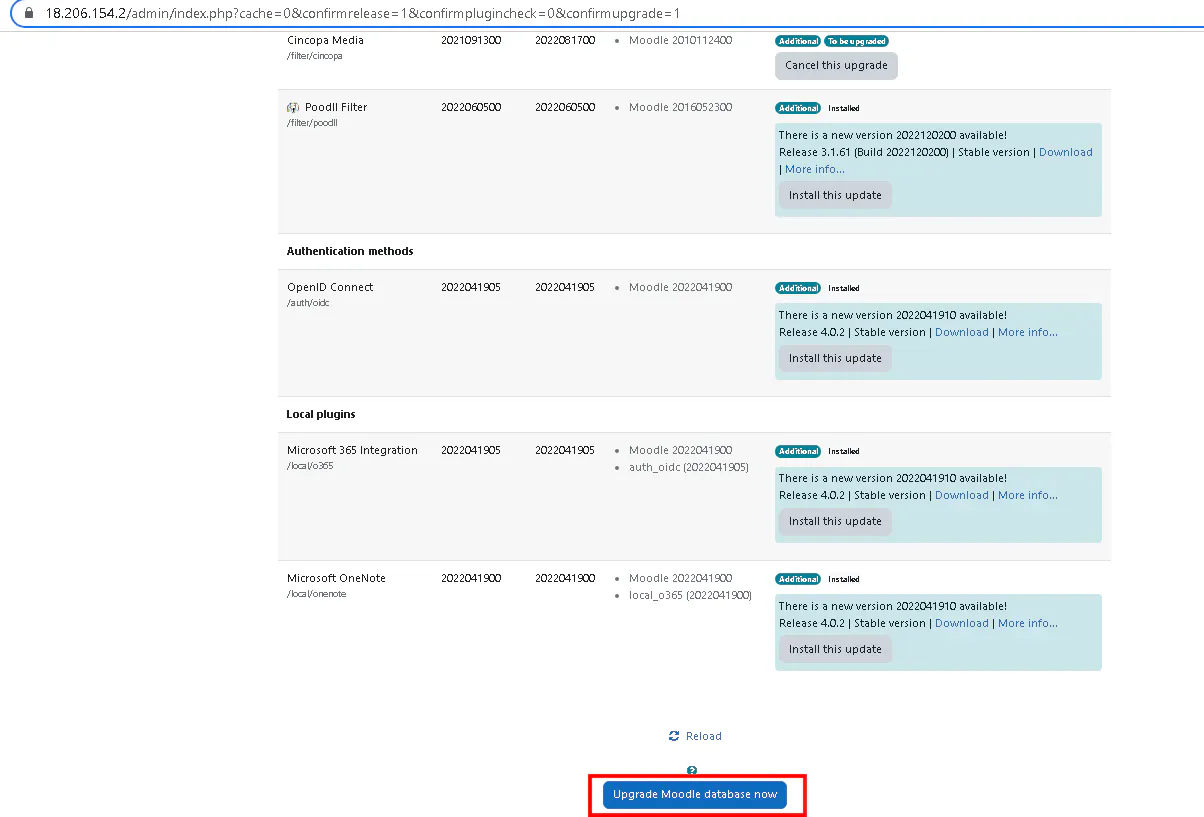Click Installed status in Microsoft OneNote row
Viewport: 1204px width, 817px height.
(843, 579)
